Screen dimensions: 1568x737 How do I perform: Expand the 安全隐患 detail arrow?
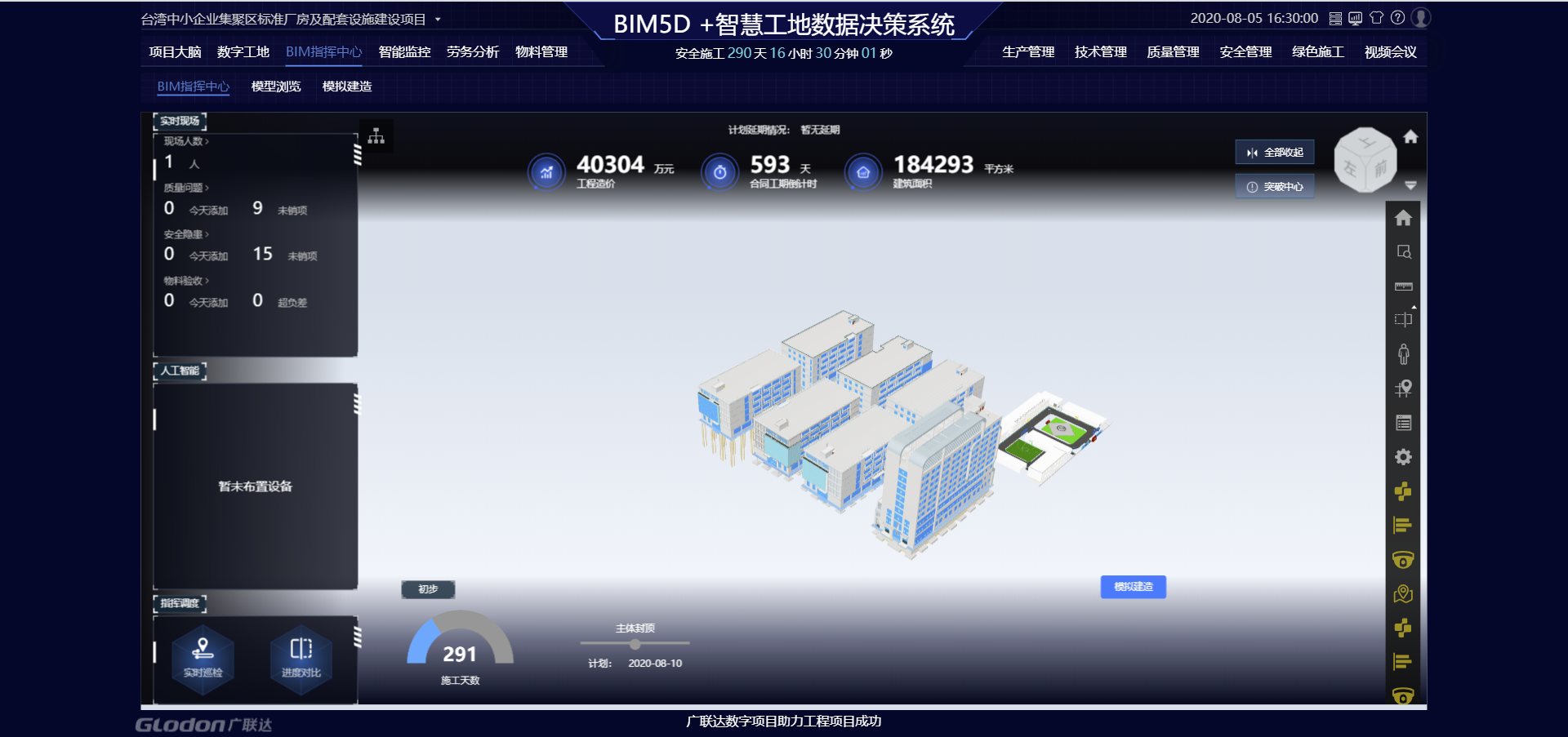(207, 235)
